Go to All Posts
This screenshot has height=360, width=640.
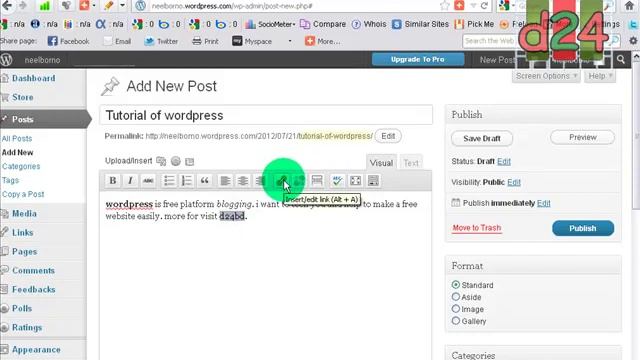(x=17, y=139)
